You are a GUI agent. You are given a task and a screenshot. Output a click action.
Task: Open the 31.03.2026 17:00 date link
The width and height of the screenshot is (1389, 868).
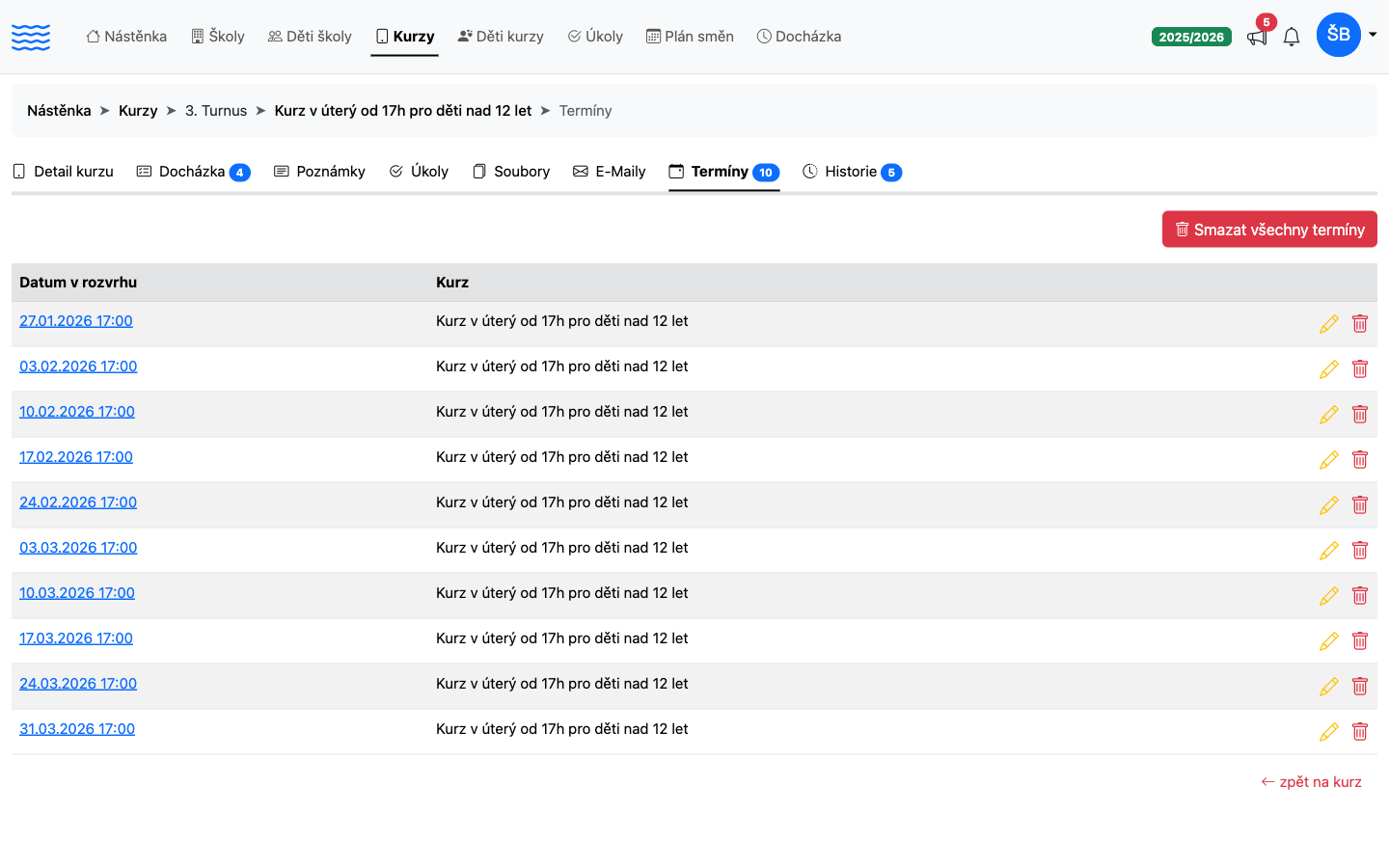tap(77, 729)
